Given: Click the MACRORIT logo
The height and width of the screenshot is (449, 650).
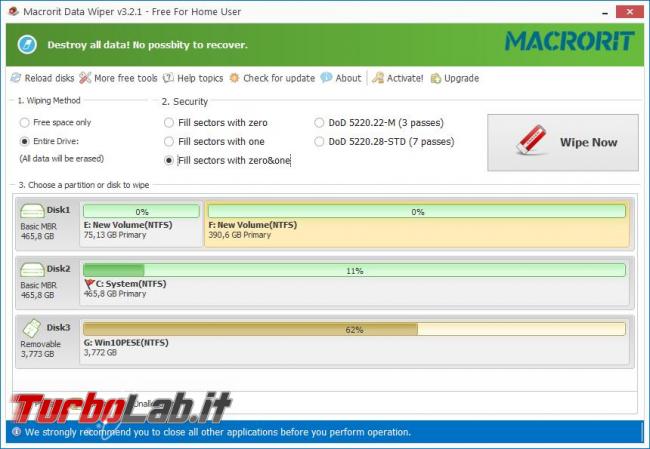Looking at the screenshot, I should [x=570, y=41].
